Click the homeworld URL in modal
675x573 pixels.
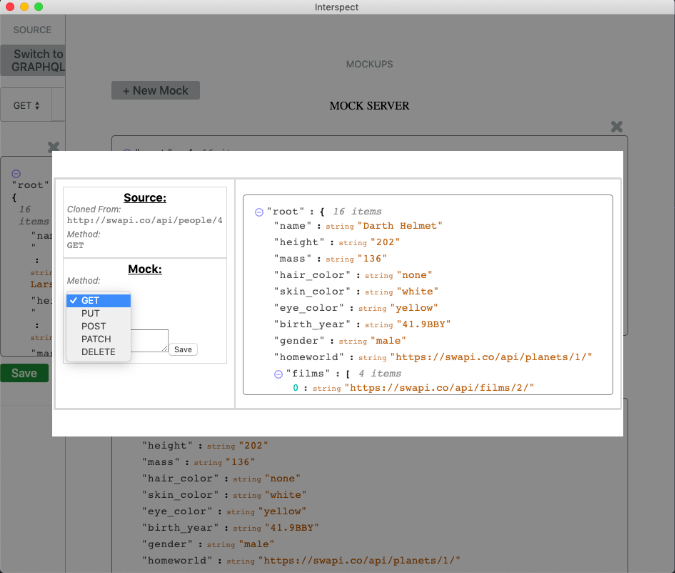tap(491, 357)
